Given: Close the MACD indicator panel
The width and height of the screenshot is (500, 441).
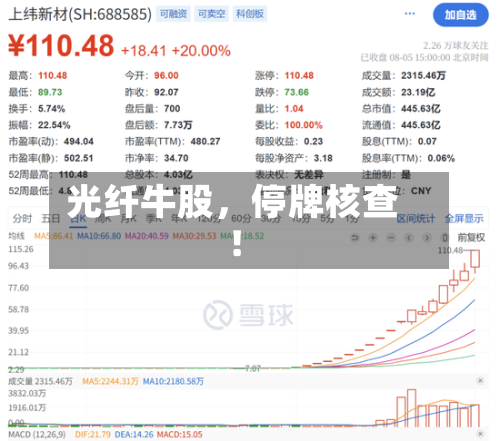Looking at the screenshot, I should (x=480, y=434).
